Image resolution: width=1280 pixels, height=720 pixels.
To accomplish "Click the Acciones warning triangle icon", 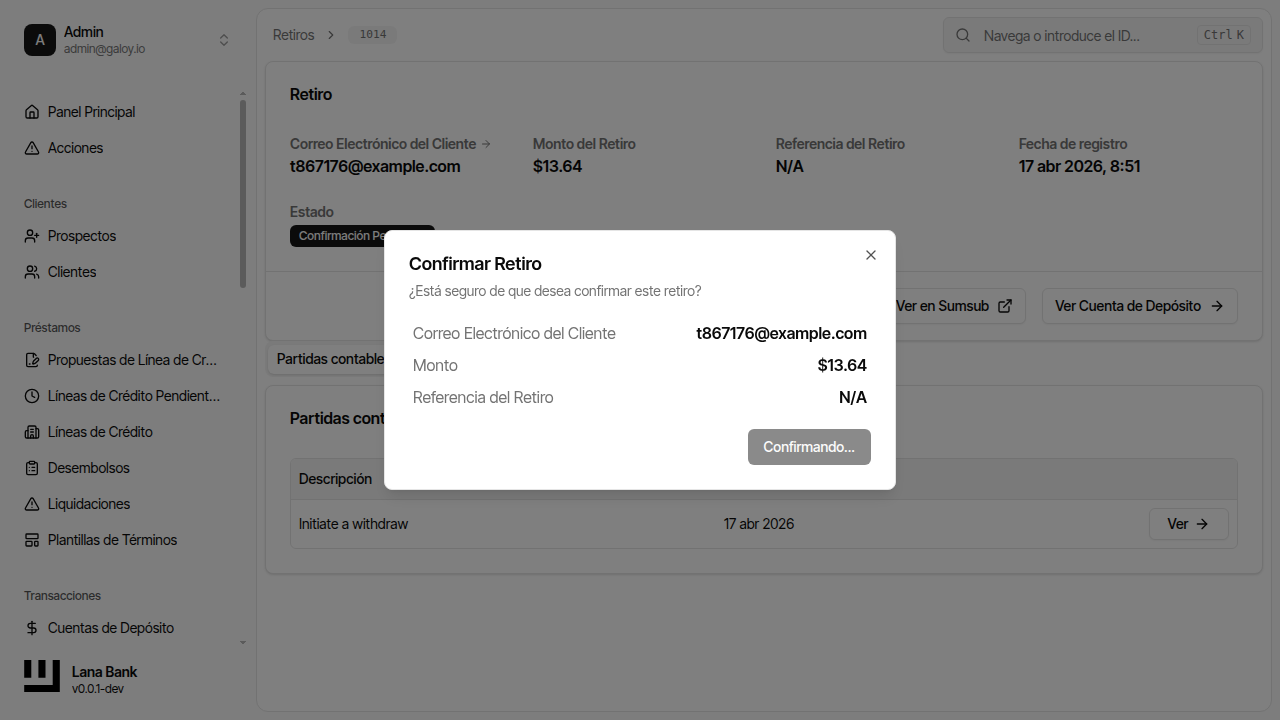I will (x=32, y=148).
